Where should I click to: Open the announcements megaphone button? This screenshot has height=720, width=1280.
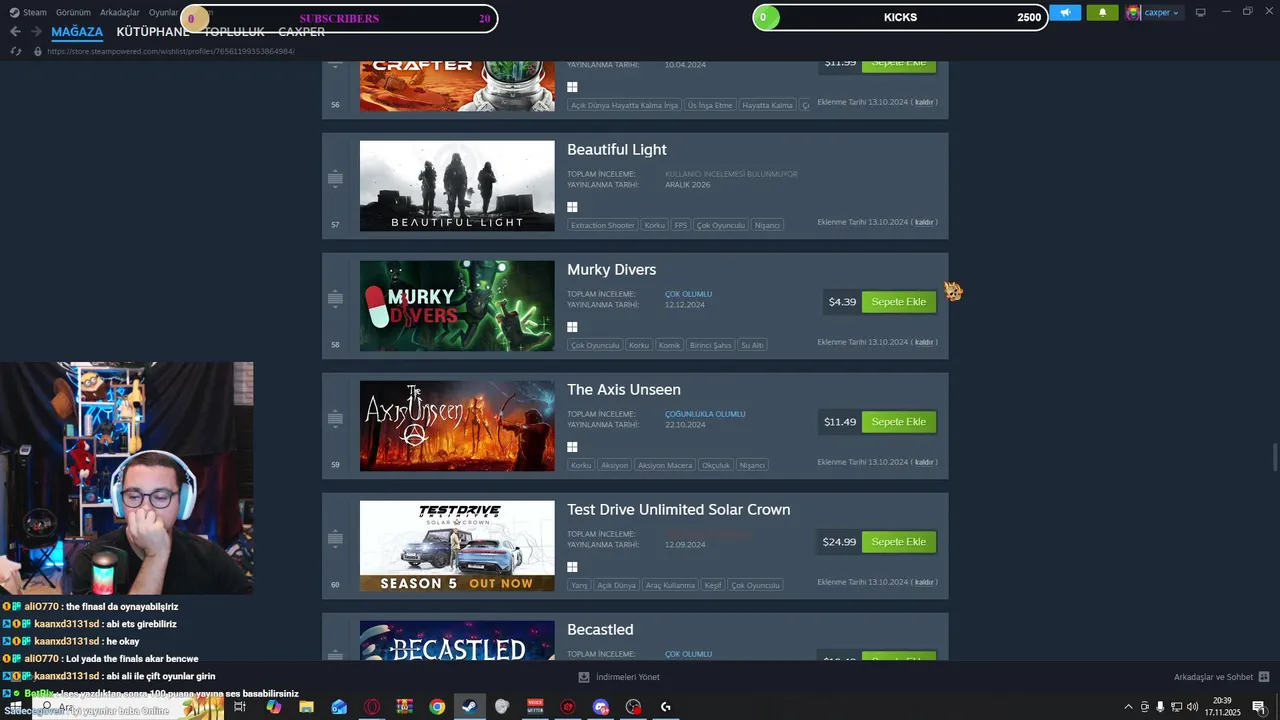(x=1065, y=13)
